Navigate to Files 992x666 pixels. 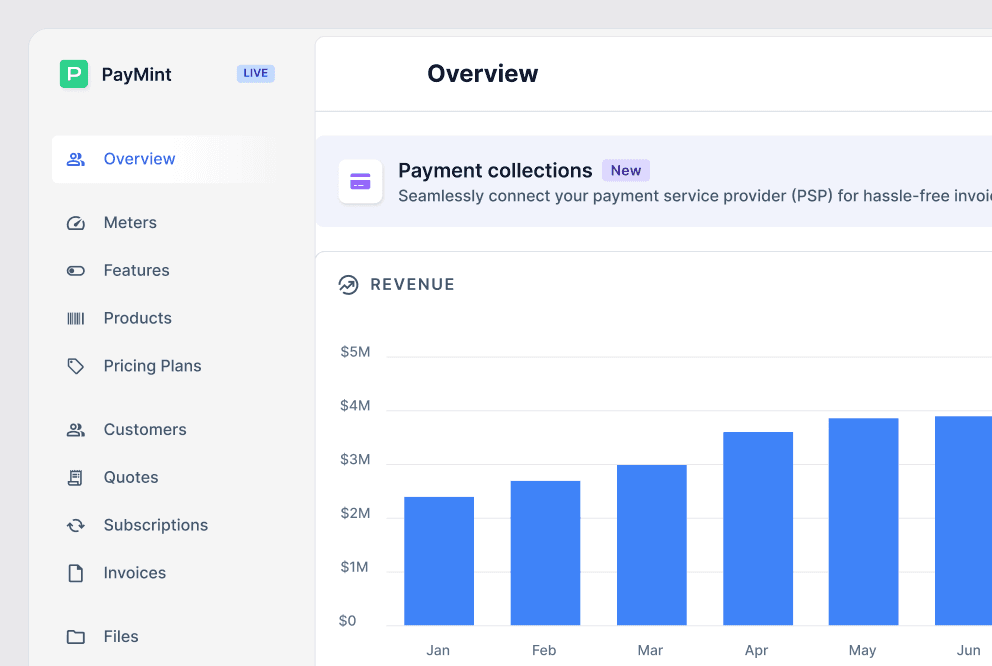121,636
